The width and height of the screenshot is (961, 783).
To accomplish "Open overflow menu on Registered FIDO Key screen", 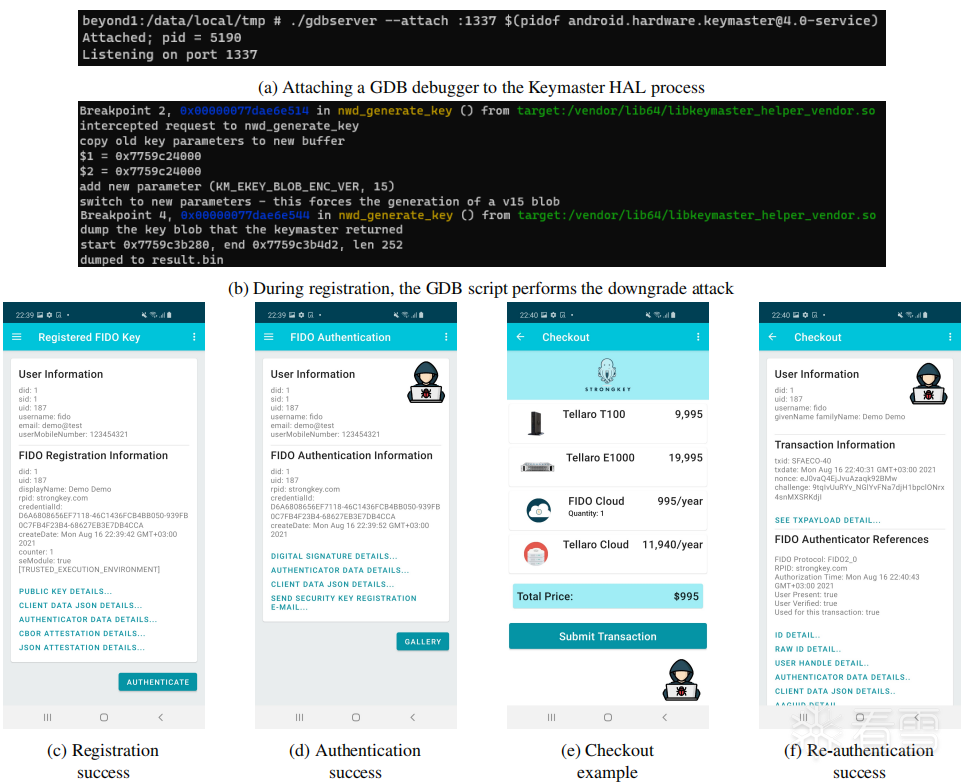I will tap(194, 337).
